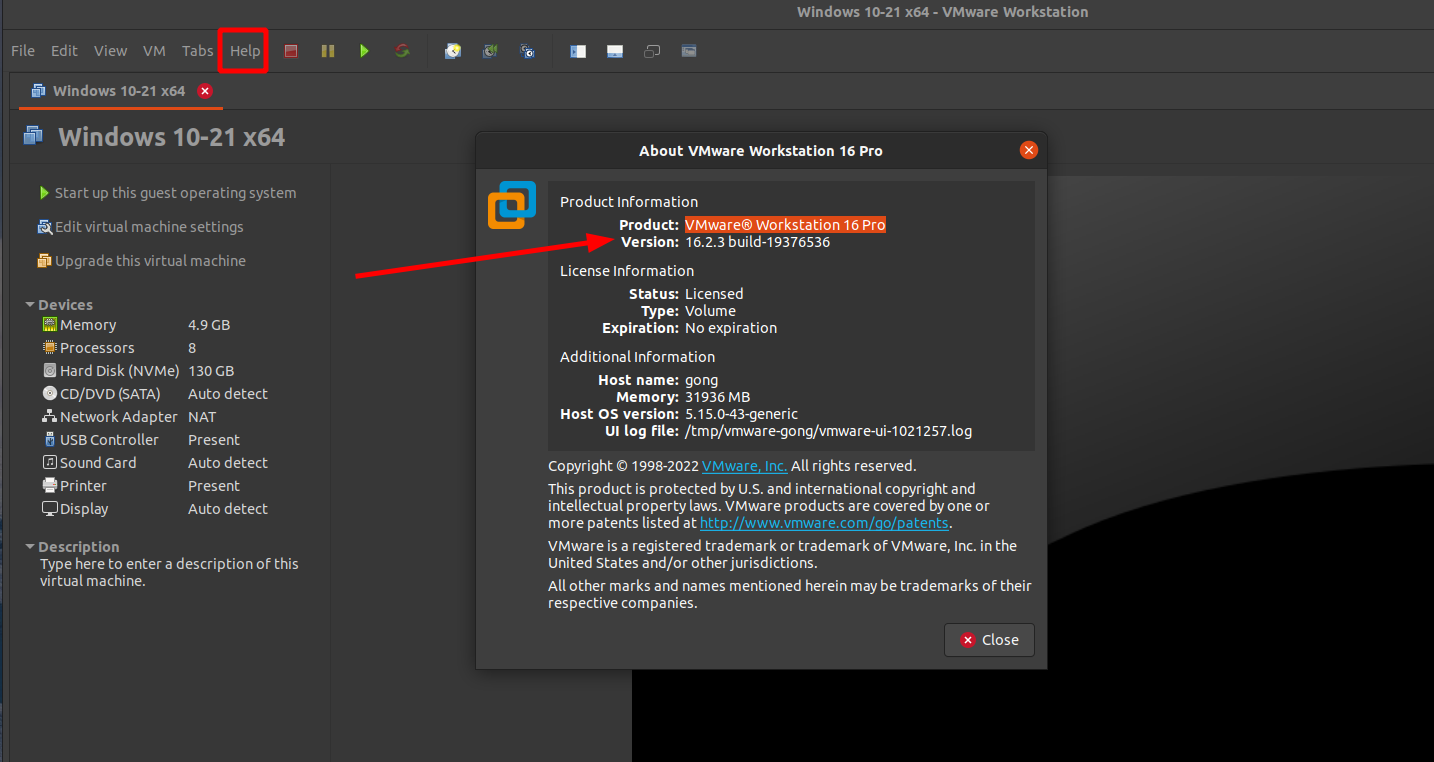Screen dimensions: 1434x762
Task: Click the Sound Card value Auto detect
Action: [x=228, y=463]
